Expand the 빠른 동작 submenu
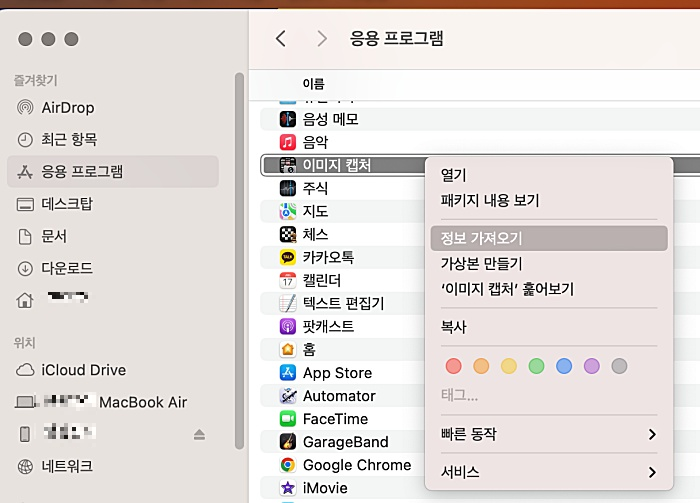The width and height of the screenshot is (700, 503). (x=549, y=434)
